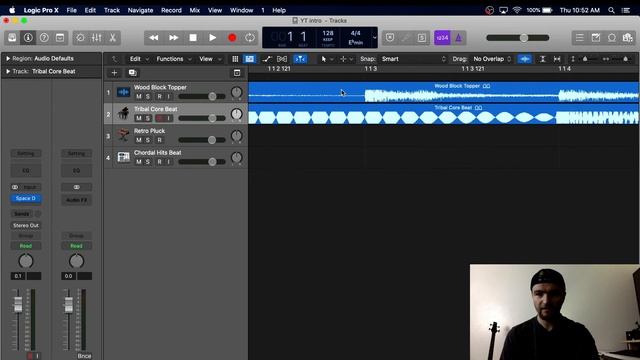Click the Audio FX slot button
Viewport: 640px width, 360px height.
(x=76, y=200)
